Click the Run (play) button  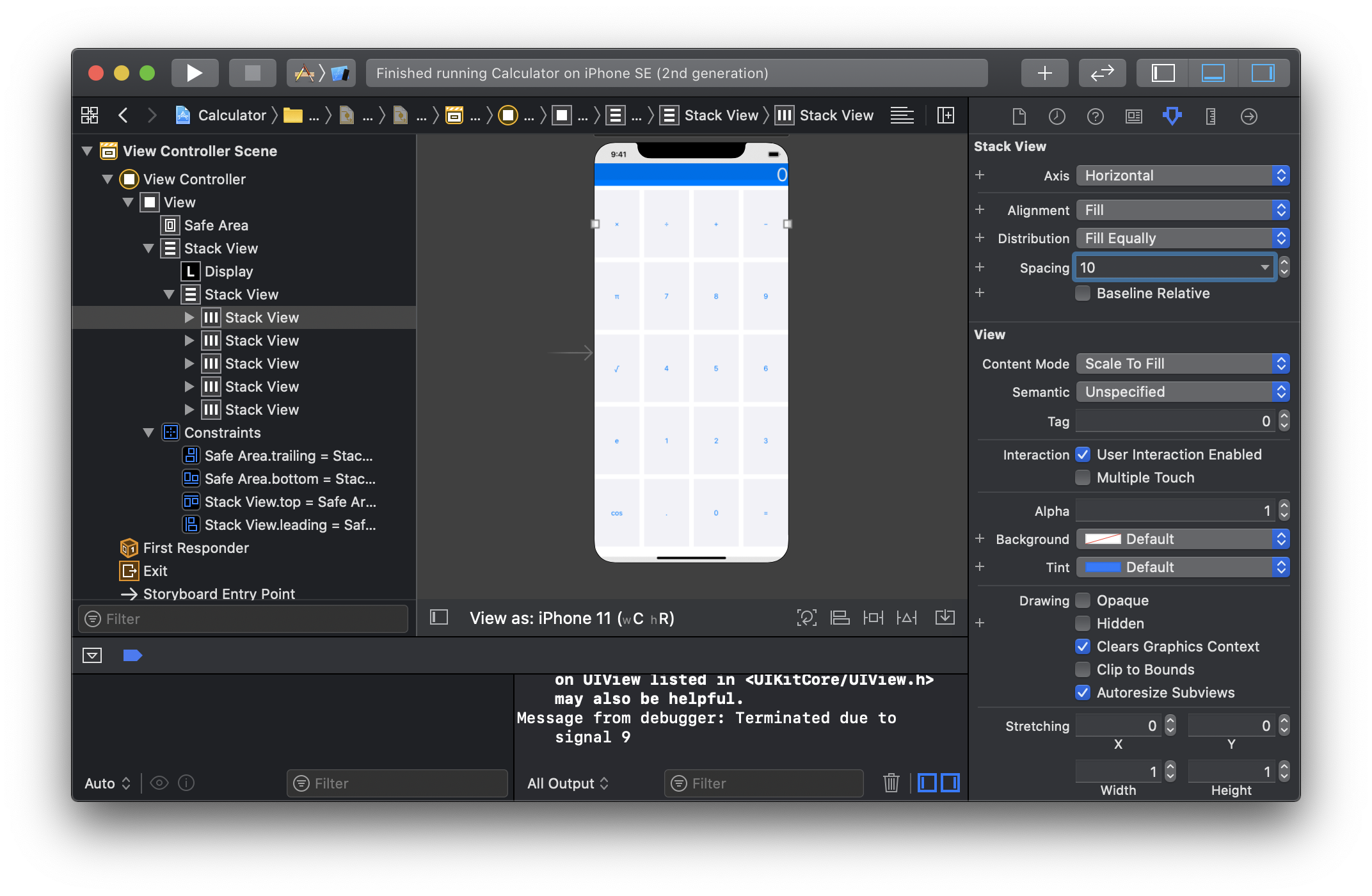[195, 73]
